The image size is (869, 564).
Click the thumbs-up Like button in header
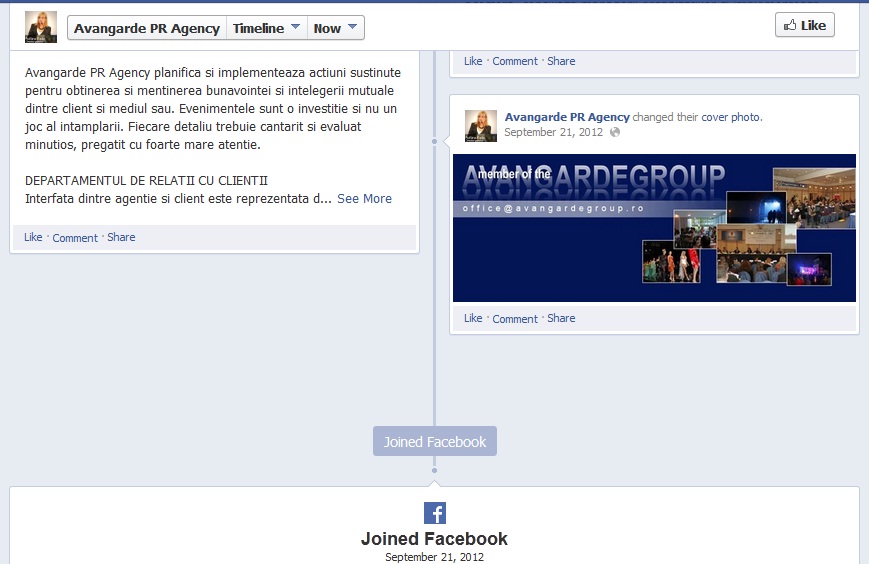pyautogui.click(x=804, y=25)
